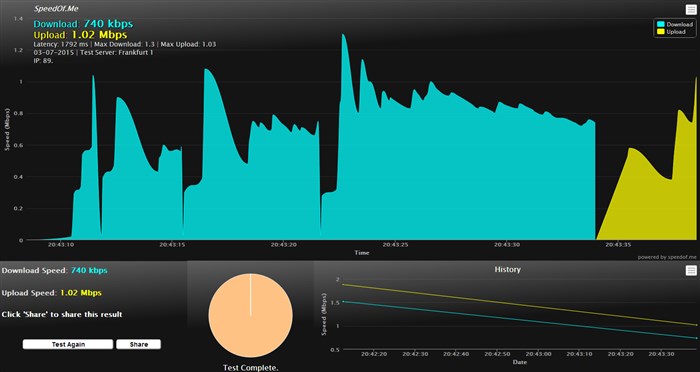Click the History panel title
700x372 pixels.
(507, 269)
